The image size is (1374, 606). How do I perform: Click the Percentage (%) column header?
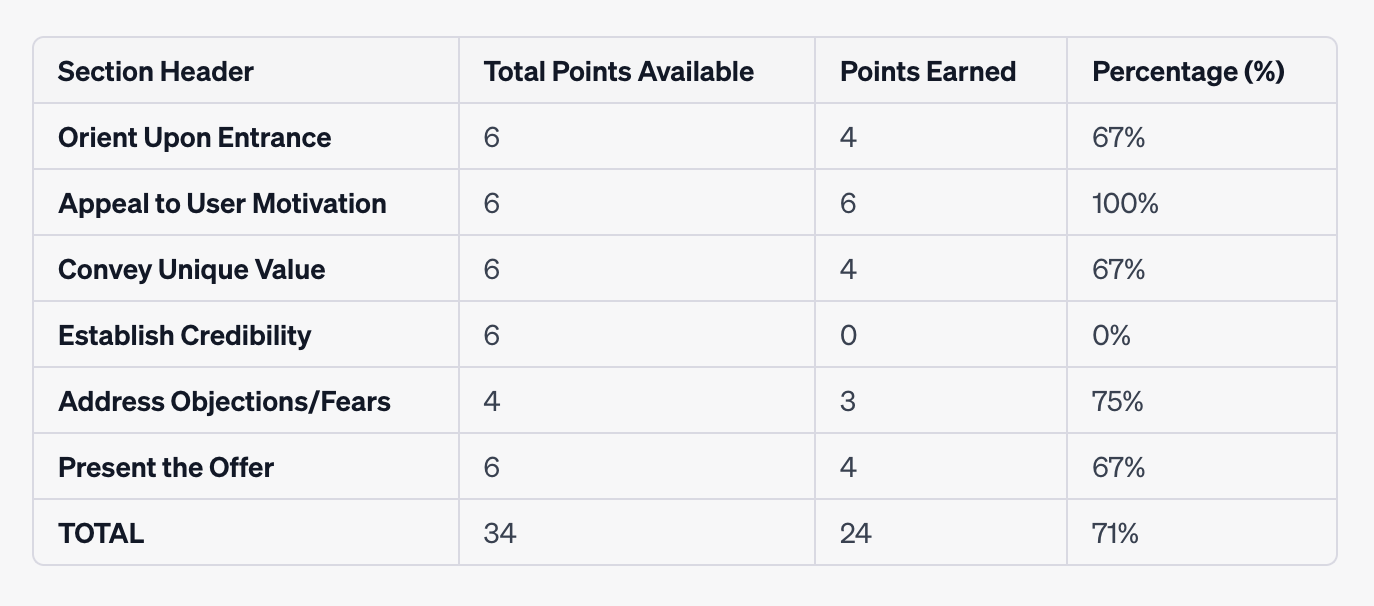(x=1189, y=72)
